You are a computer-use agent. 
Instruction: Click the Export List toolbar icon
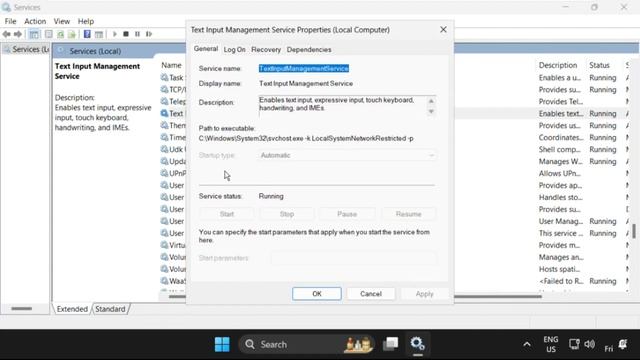(72, 34)
